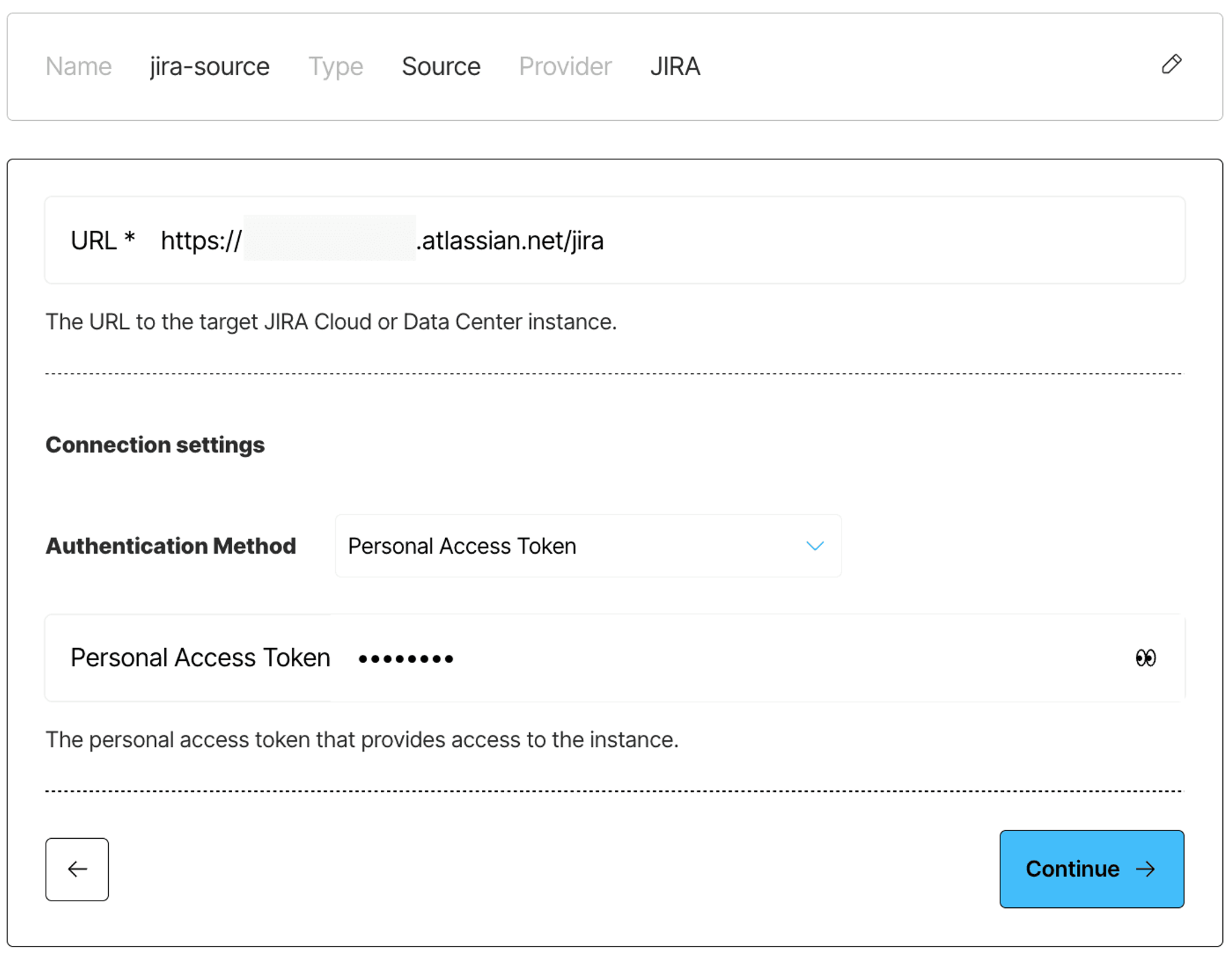1232x959 pixels.
Task: Click the 'JIRA' provider value
Action: [675, 67]
